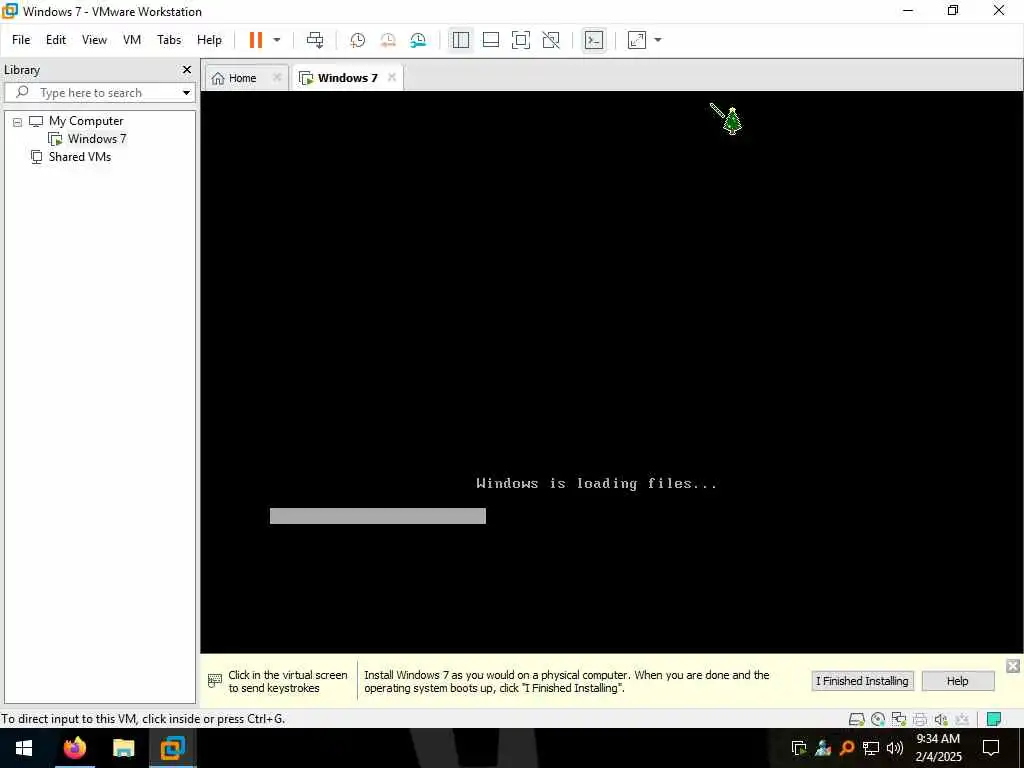Enter full screen mode icon
This screenshot has height=768, width=1024.
520,40
